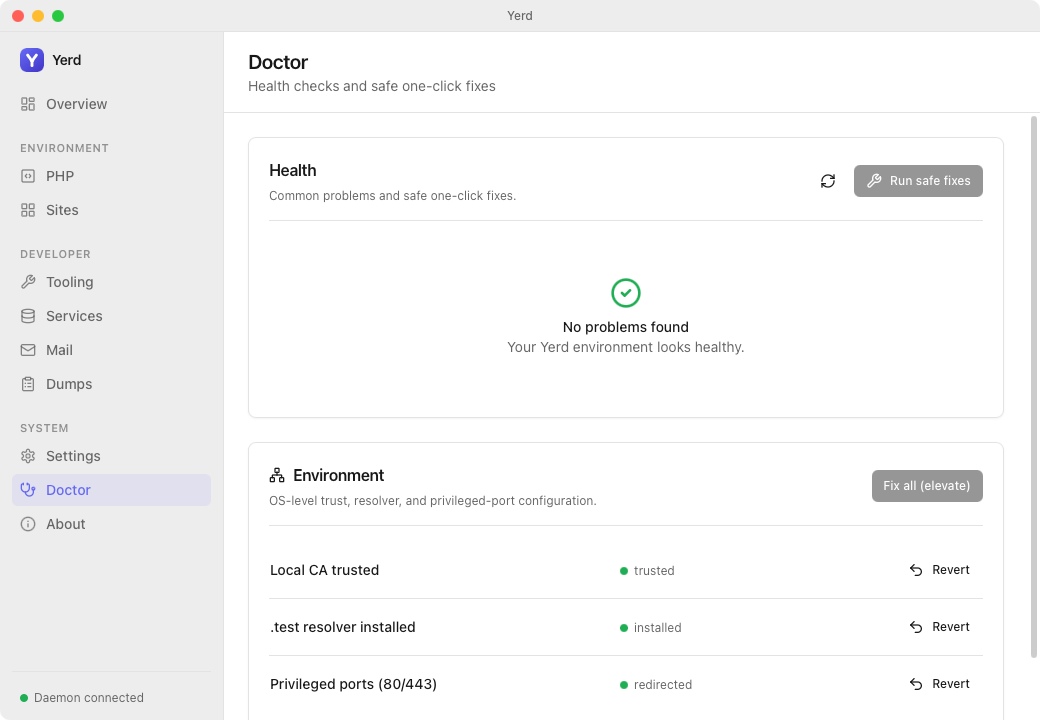The image size is (1040, 720).
Task: Click the 'installed' status label
Action: pyautogui.click(x=657, y=628)
